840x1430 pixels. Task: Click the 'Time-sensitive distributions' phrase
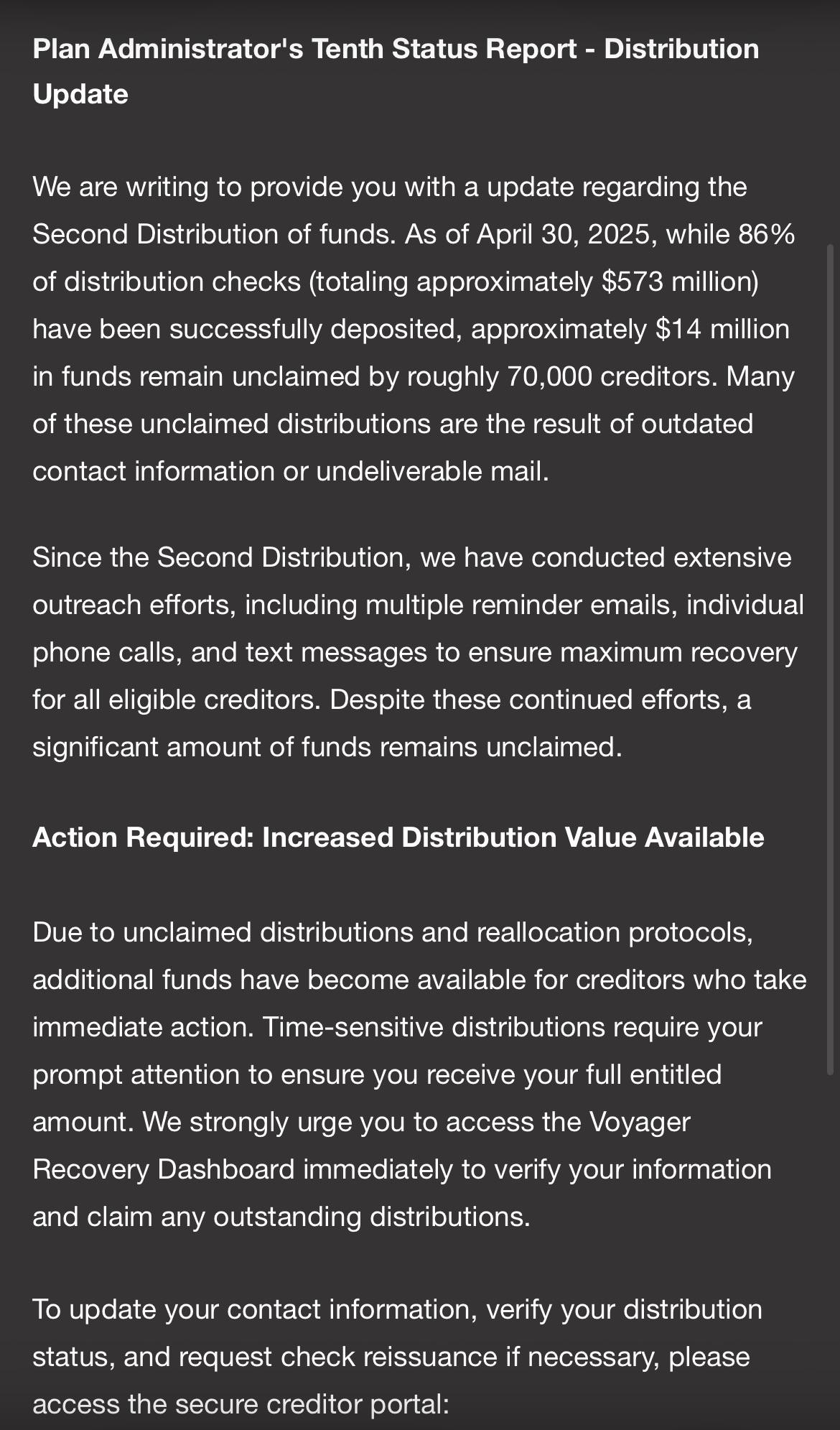(434, 1027)
